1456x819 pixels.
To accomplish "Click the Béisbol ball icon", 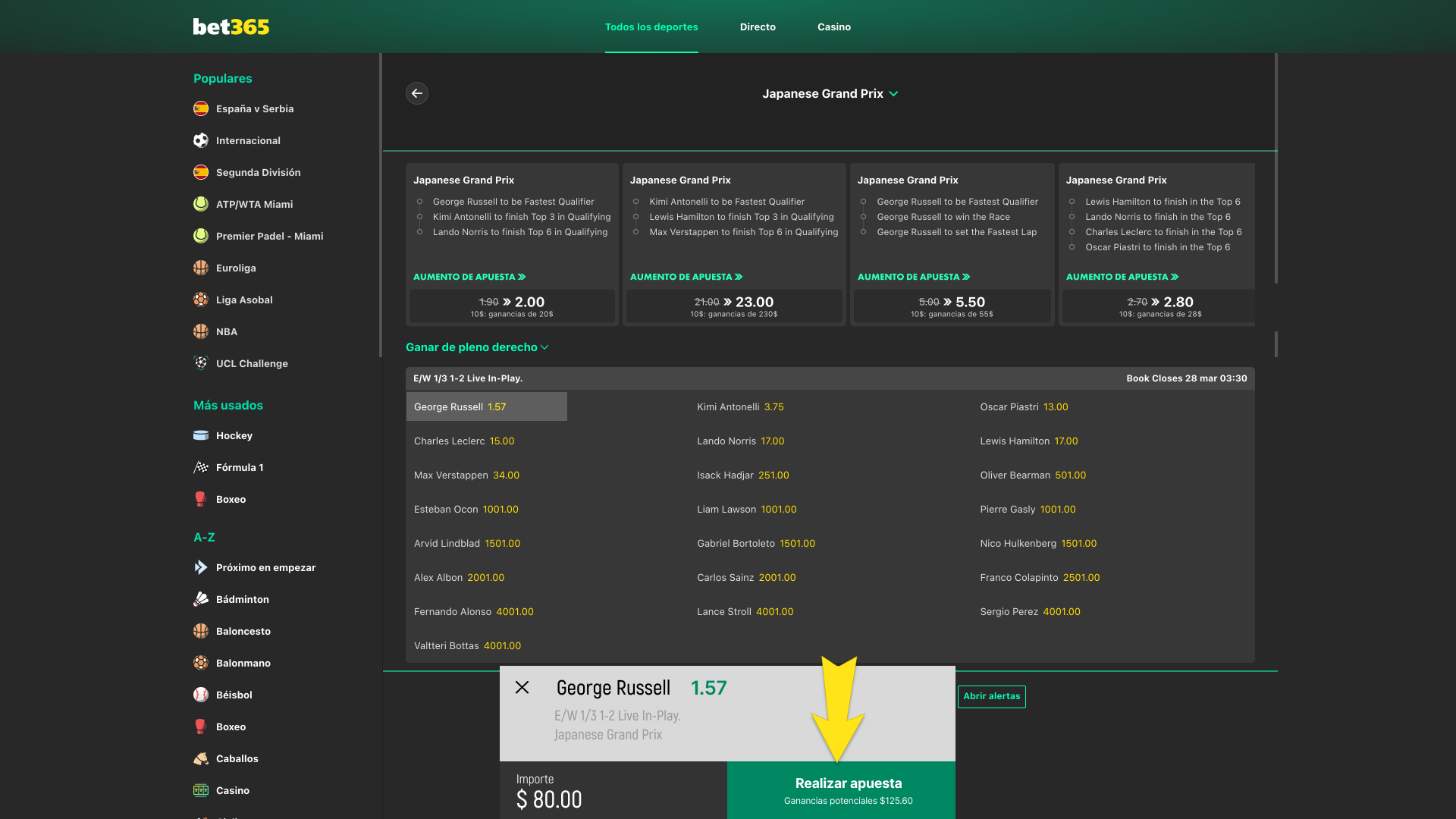I will (x=201, y=695).
